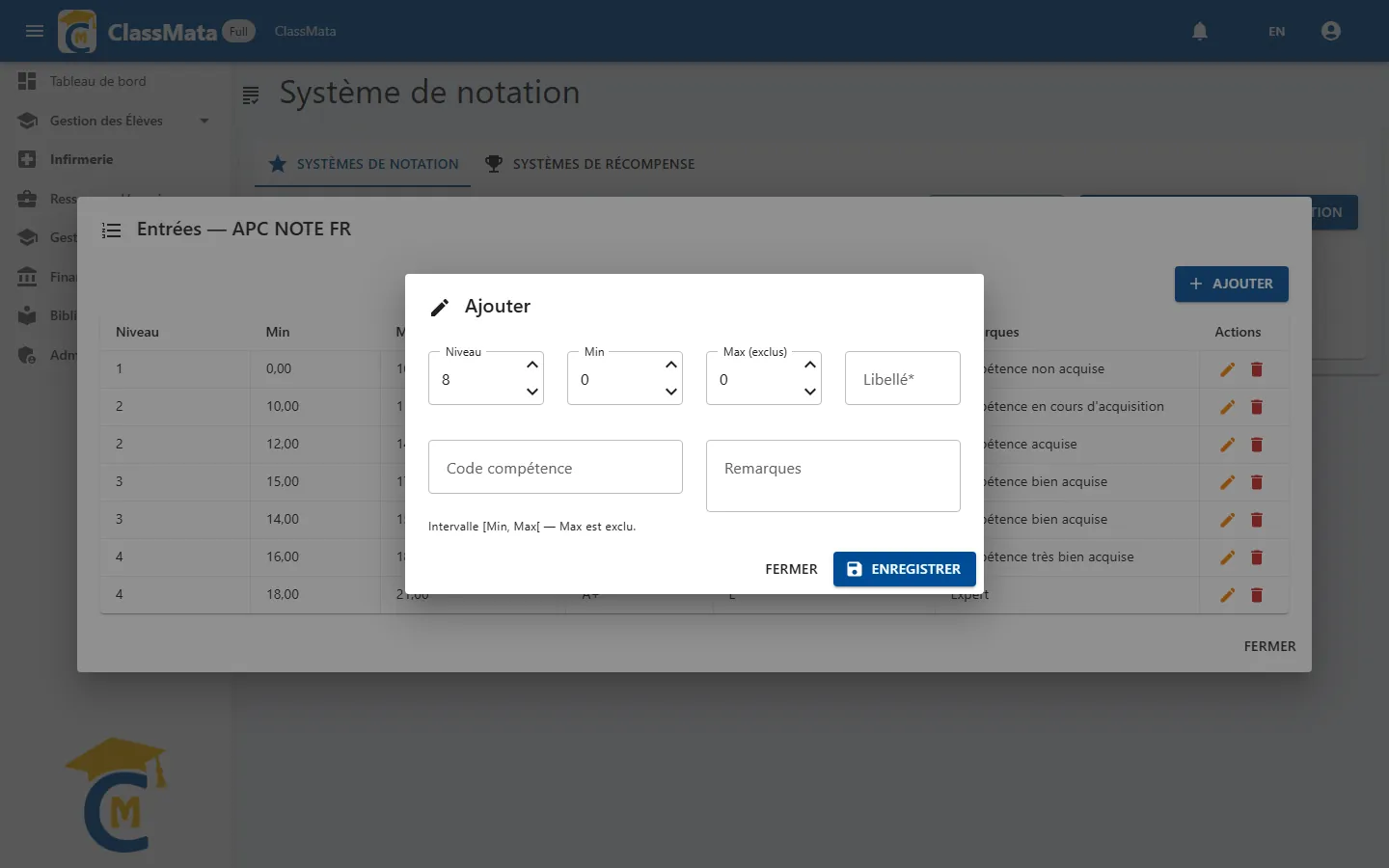Click the trophy icon of récompense tab
The width and height of the screenshot is (1389, 868).
494,164
